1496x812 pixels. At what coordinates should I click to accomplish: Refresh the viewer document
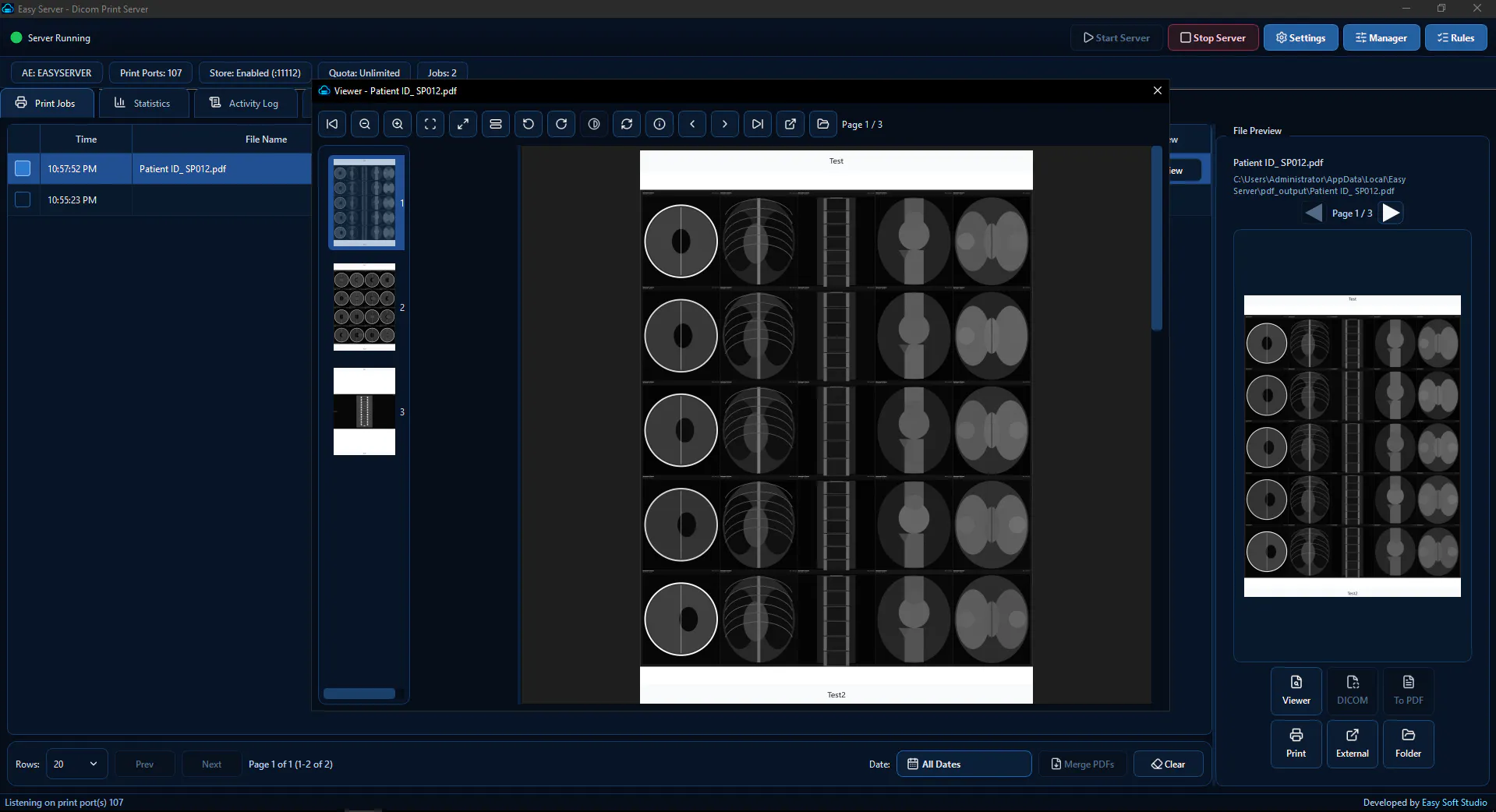coord(627,124)
